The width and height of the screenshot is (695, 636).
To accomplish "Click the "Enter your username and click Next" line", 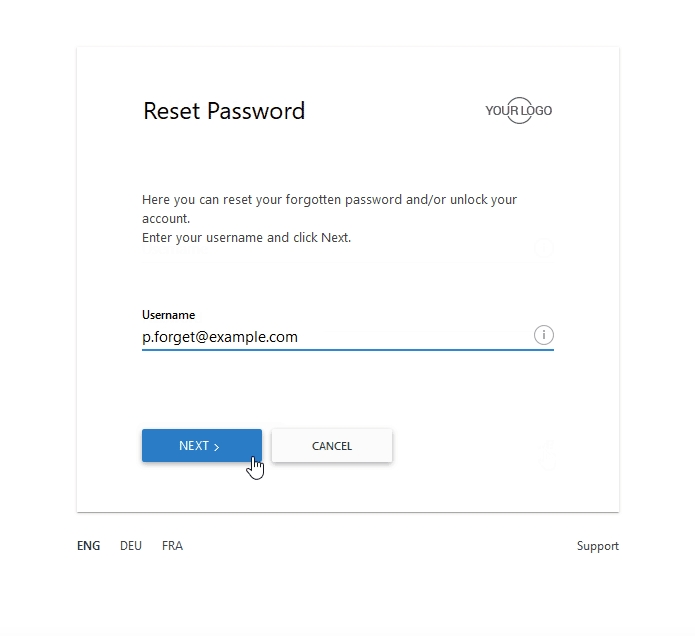I will 246,238.
